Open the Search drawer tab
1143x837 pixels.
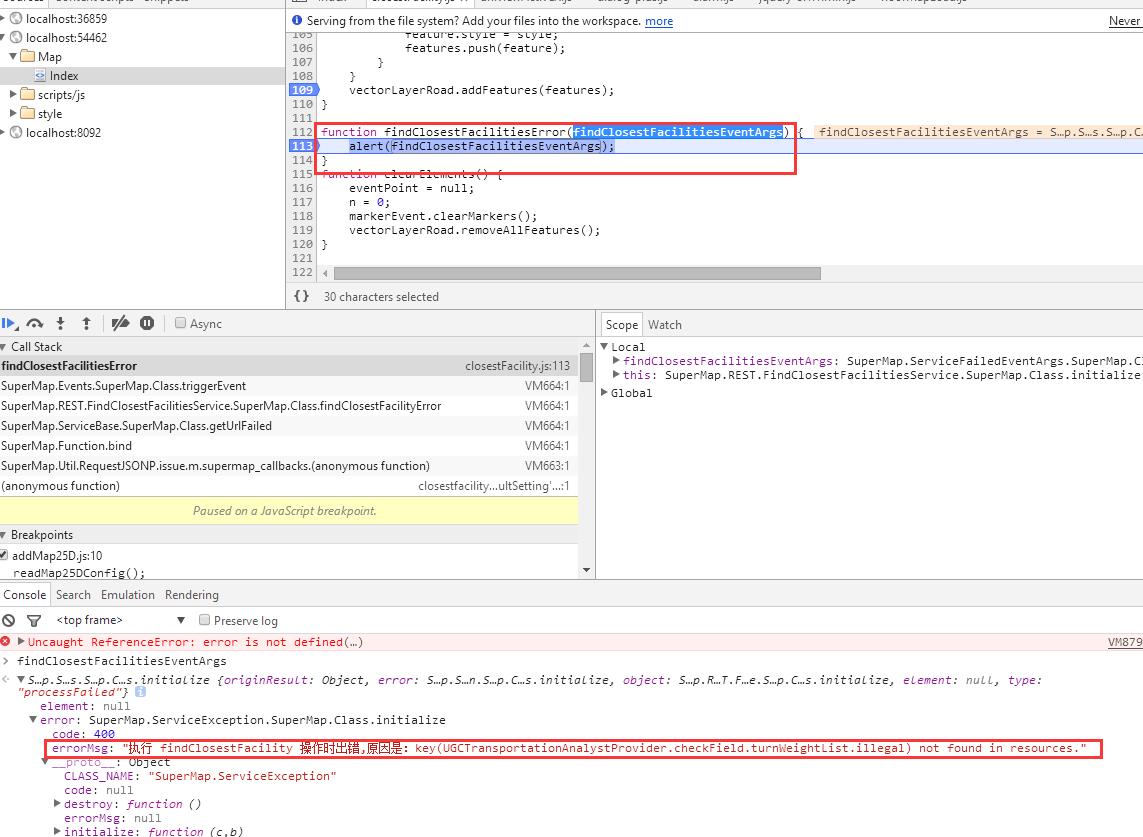74,594
